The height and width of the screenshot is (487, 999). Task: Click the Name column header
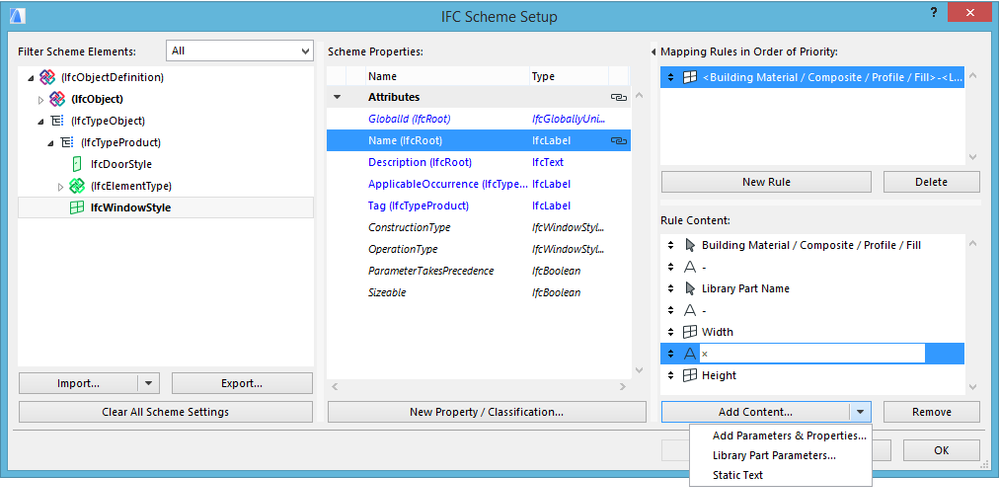(447, 76)
